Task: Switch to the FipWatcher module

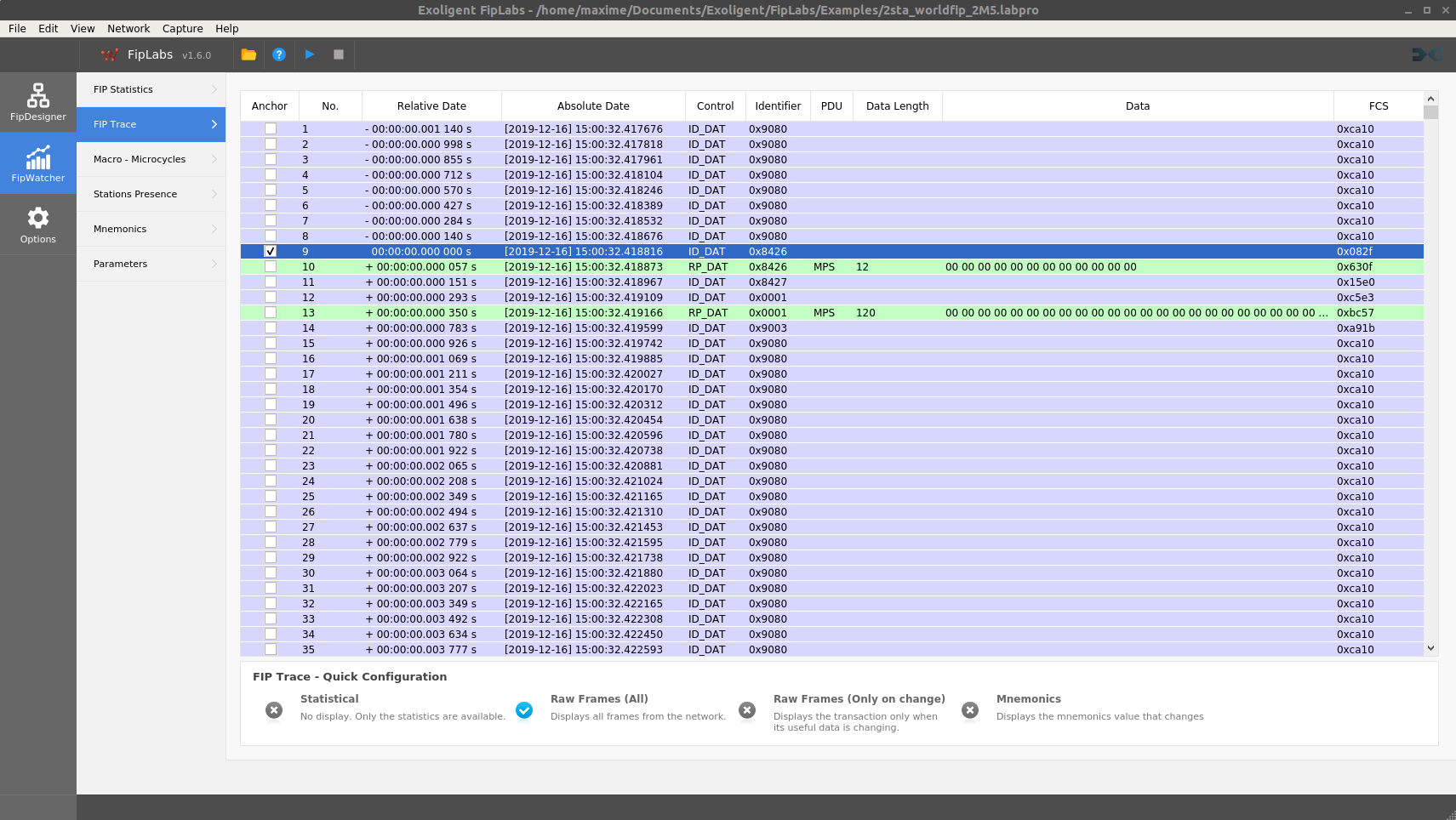Action: coord(38,163)
